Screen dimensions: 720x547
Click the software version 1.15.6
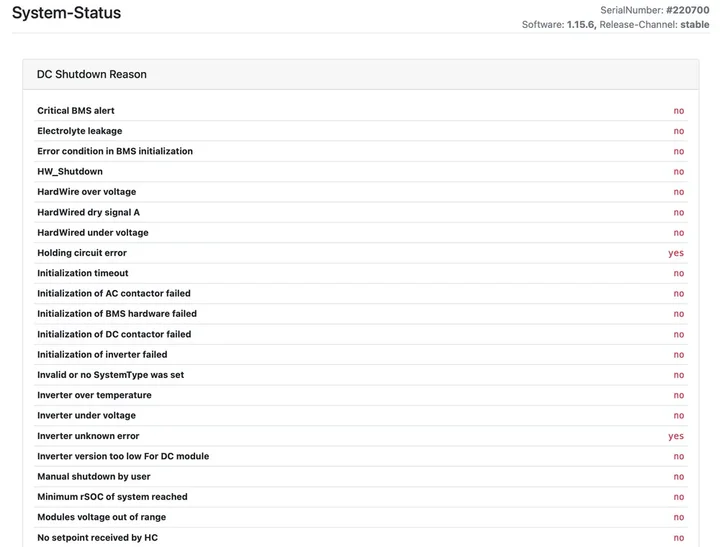pyautogui.click(x=581, y=25)
